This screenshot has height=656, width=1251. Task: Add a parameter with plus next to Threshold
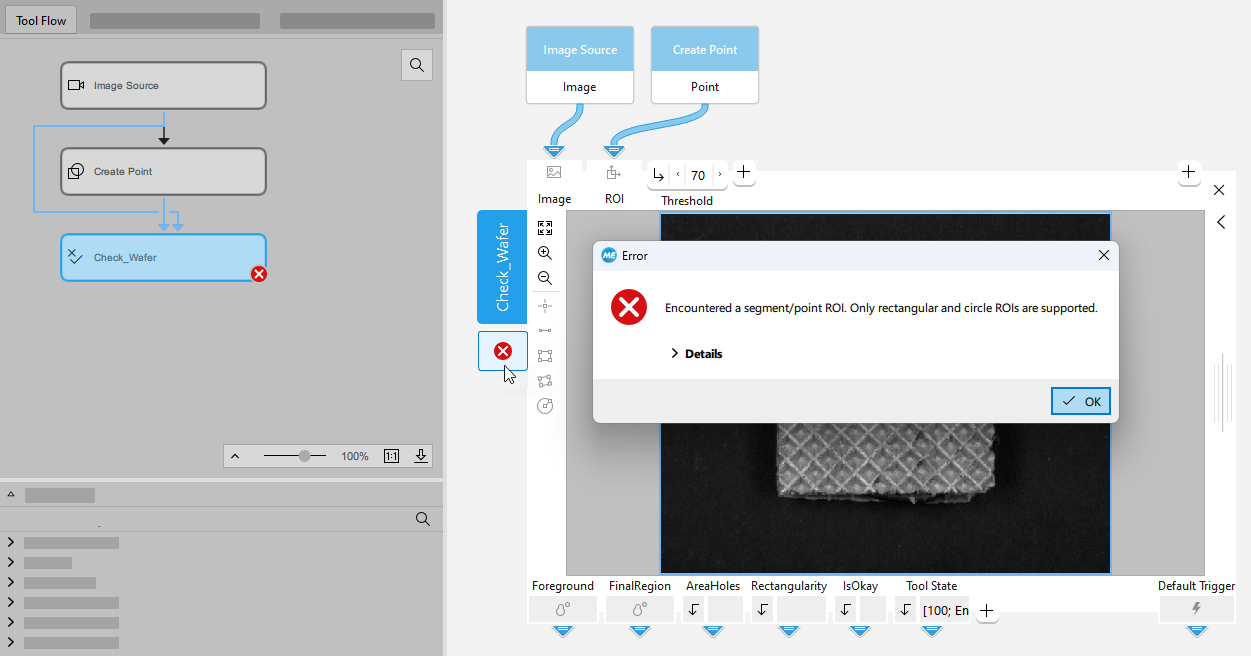click(743, 173)
